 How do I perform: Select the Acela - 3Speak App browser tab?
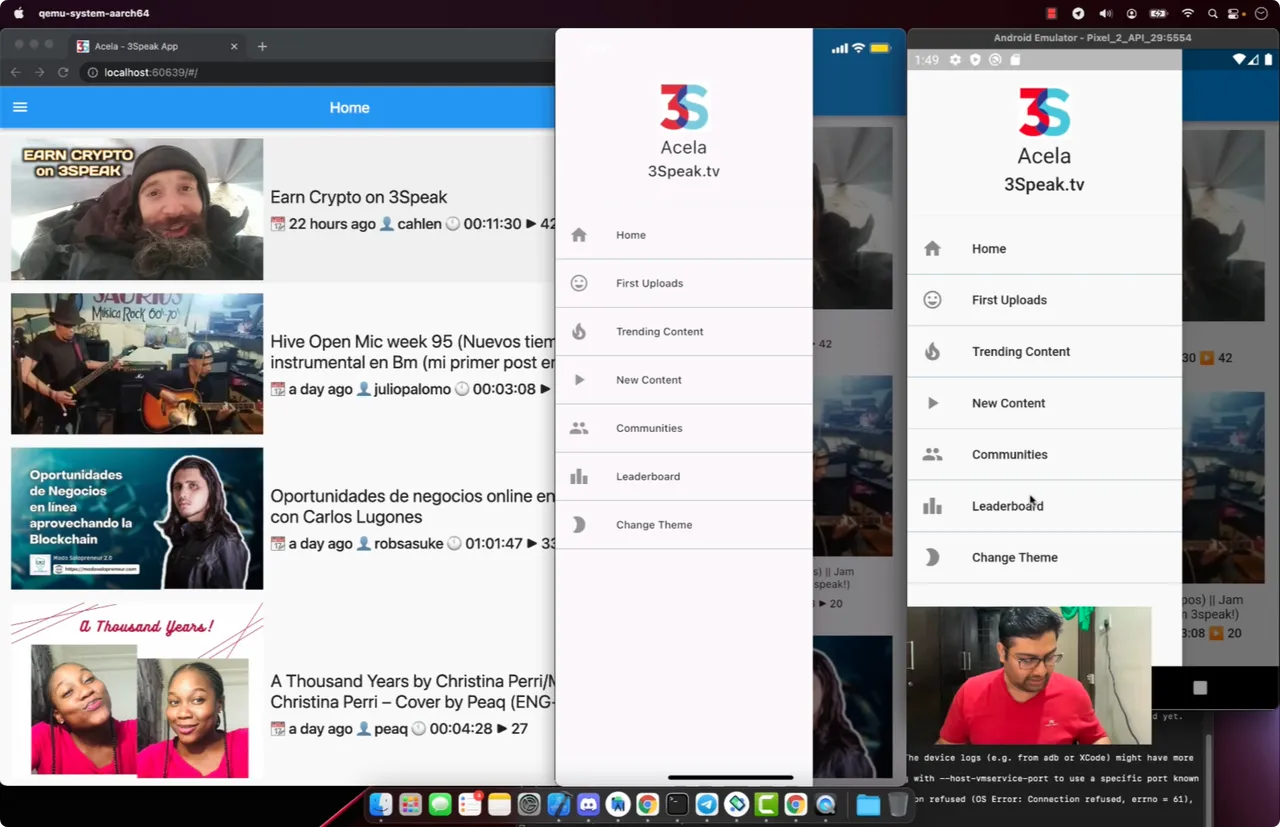pyautogui.click(x=157, y=46)
